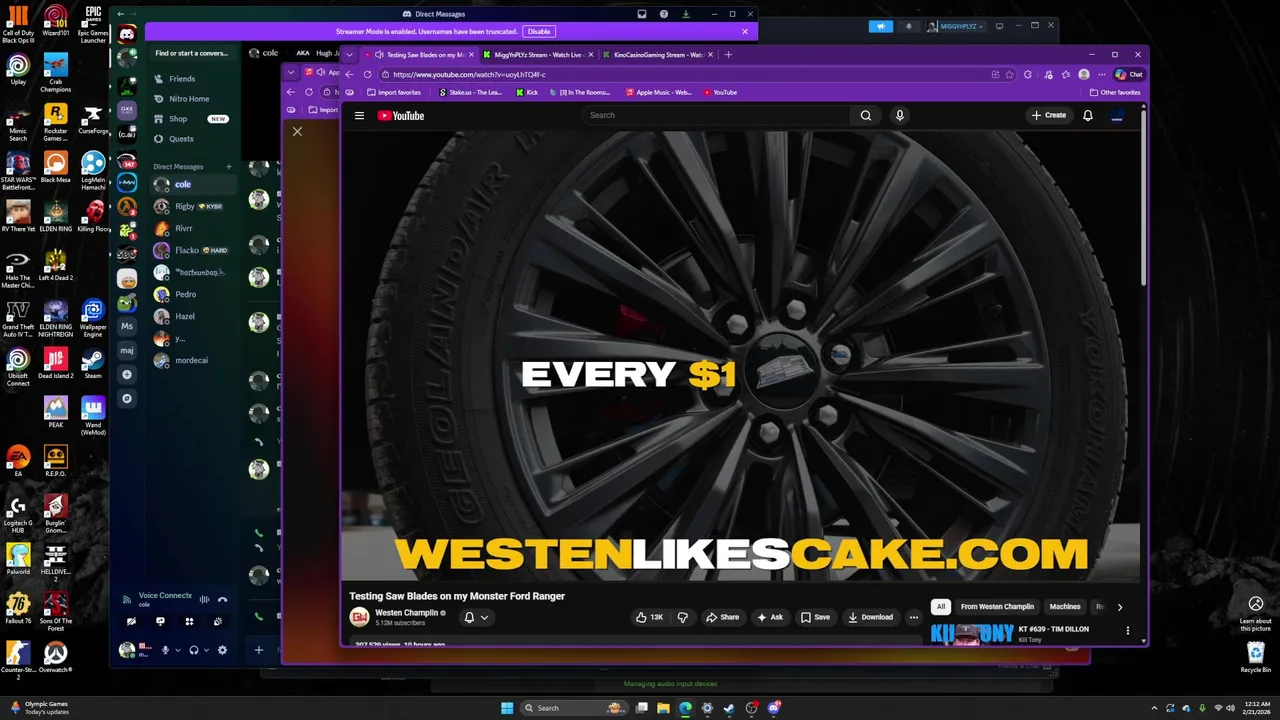
Task: Open Kick bookmark in favorites bar
Action: [x=527, y=92]
